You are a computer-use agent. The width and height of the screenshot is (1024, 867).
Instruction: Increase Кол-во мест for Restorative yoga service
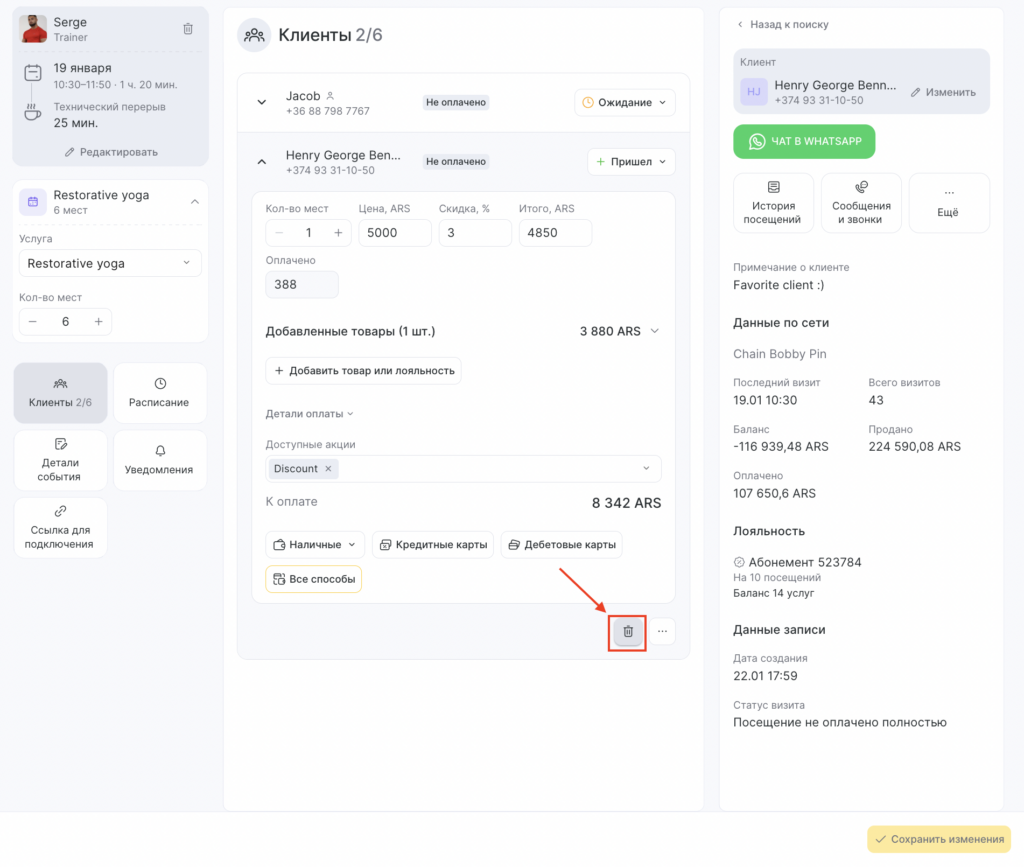click(x=98, y=322)
